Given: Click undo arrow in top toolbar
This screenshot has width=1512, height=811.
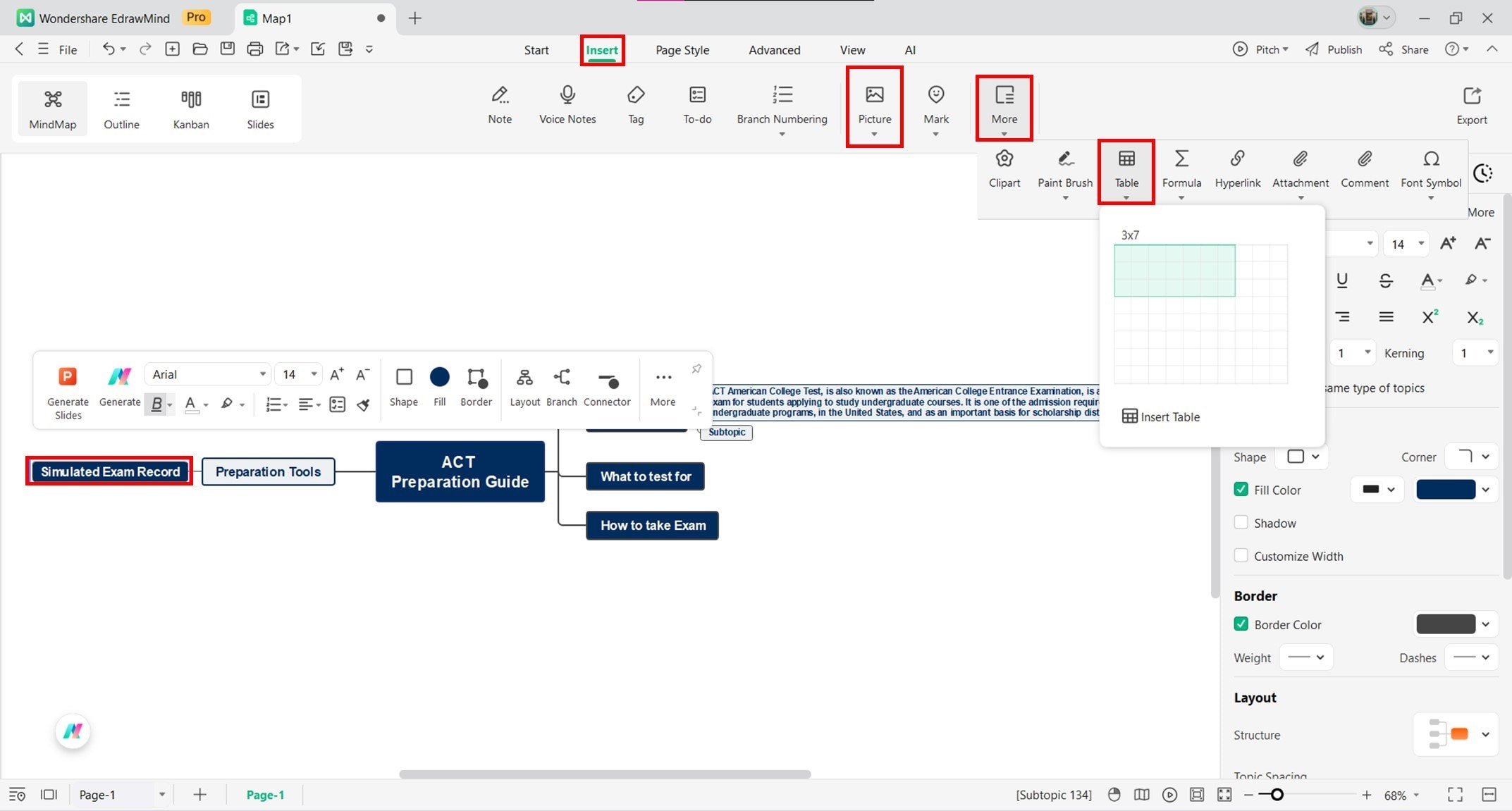Looking at the screenshot, I should 108,49.
